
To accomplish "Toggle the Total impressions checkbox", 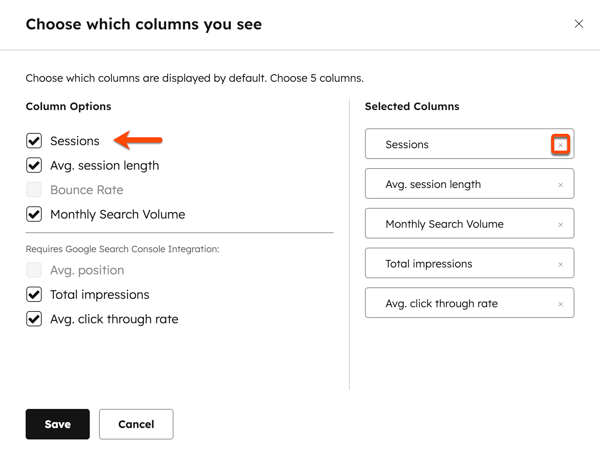I will coord(34,295).
